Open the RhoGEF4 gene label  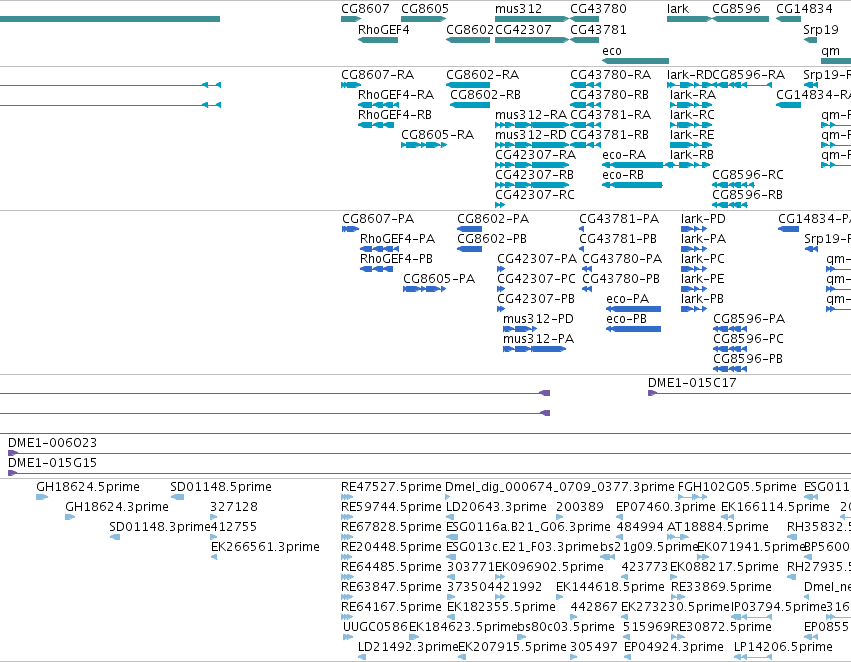coord(384,30)
